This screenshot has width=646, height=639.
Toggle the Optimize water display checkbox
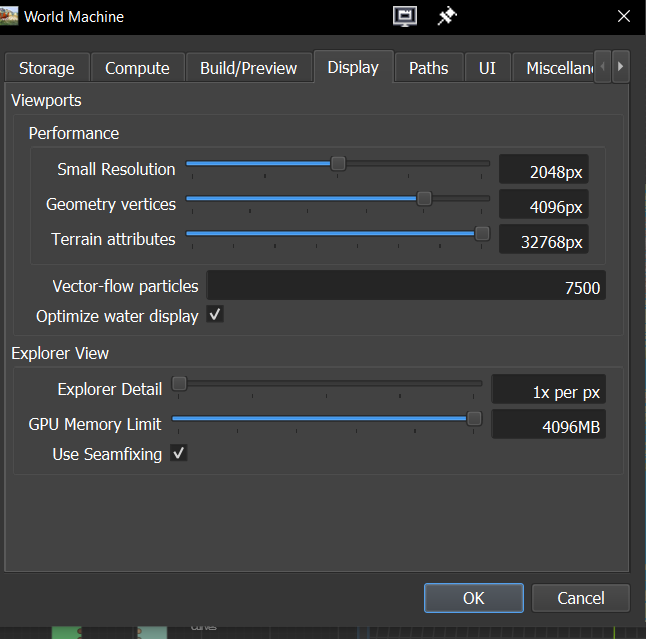[x=215, y=315]
